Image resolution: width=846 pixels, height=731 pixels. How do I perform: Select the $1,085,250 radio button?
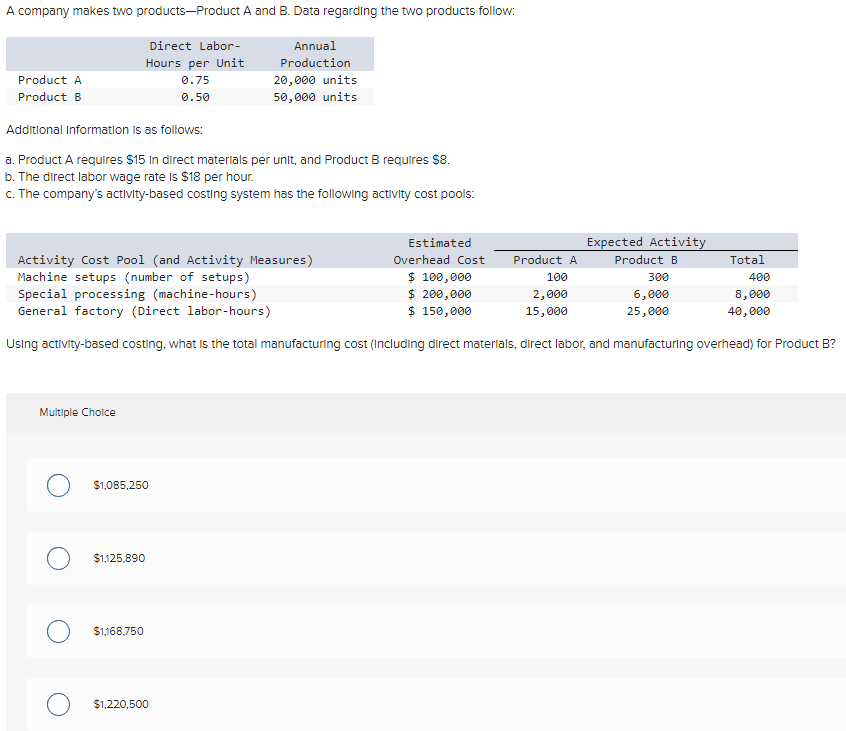(57, 485)
